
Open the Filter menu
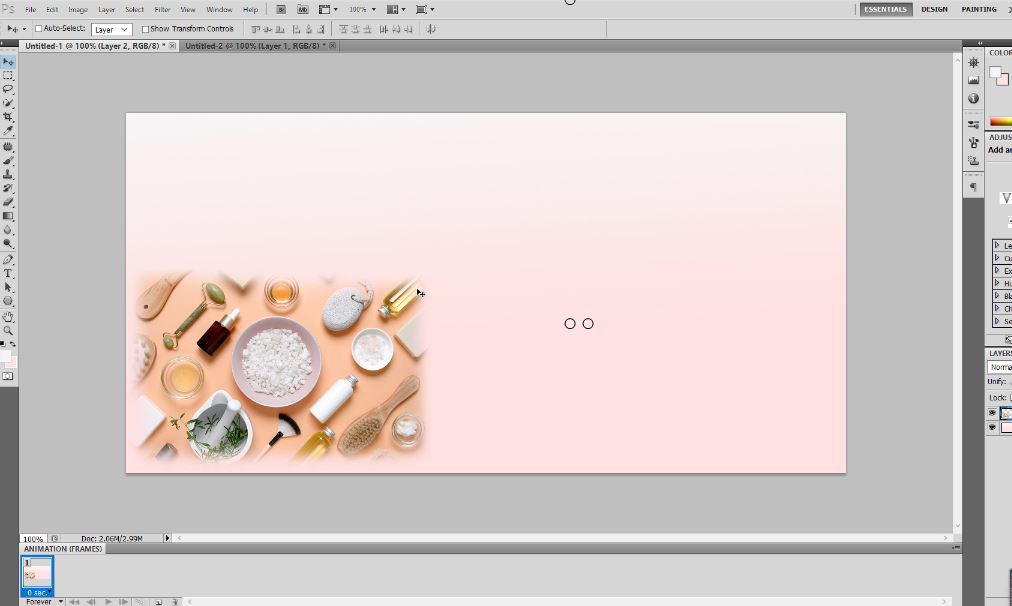(163, 10)
